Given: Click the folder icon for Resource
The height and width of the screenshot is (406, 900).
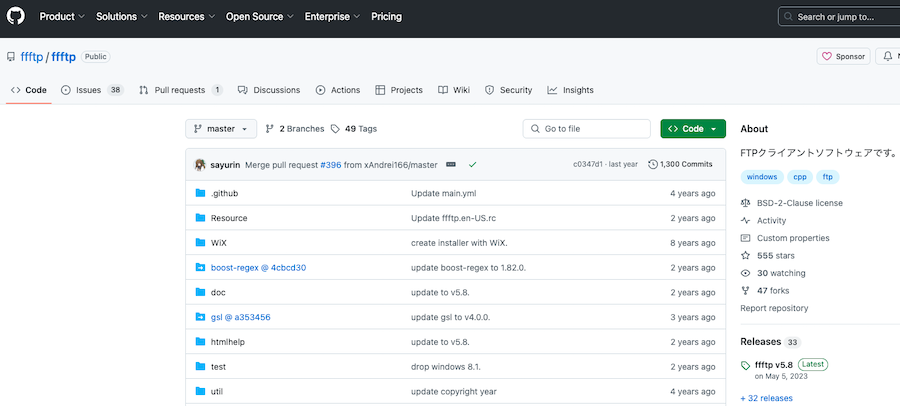Looking at the screenshot, I should click(x=200, y=218).
